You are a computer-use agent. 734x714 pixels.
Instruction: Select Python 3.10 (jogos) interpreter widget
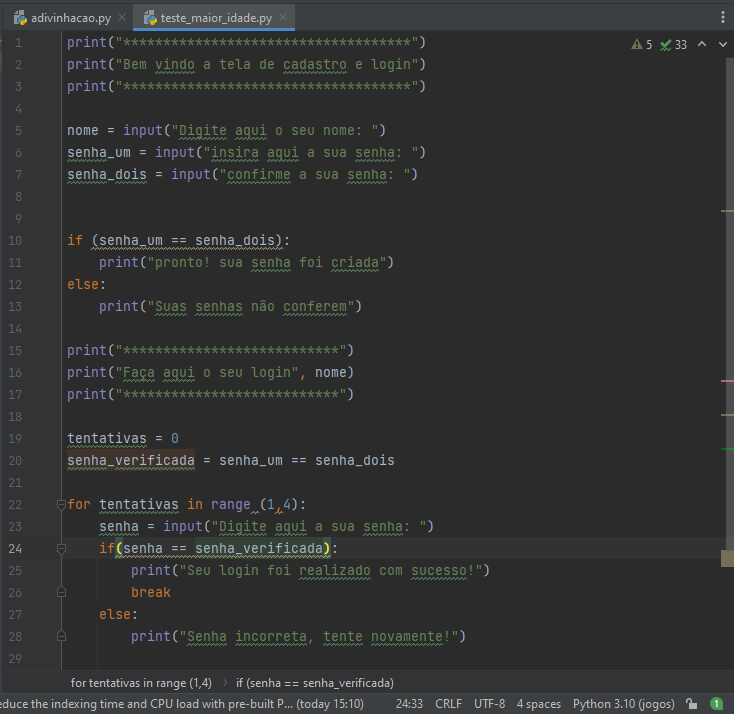[x=624, y=704]
